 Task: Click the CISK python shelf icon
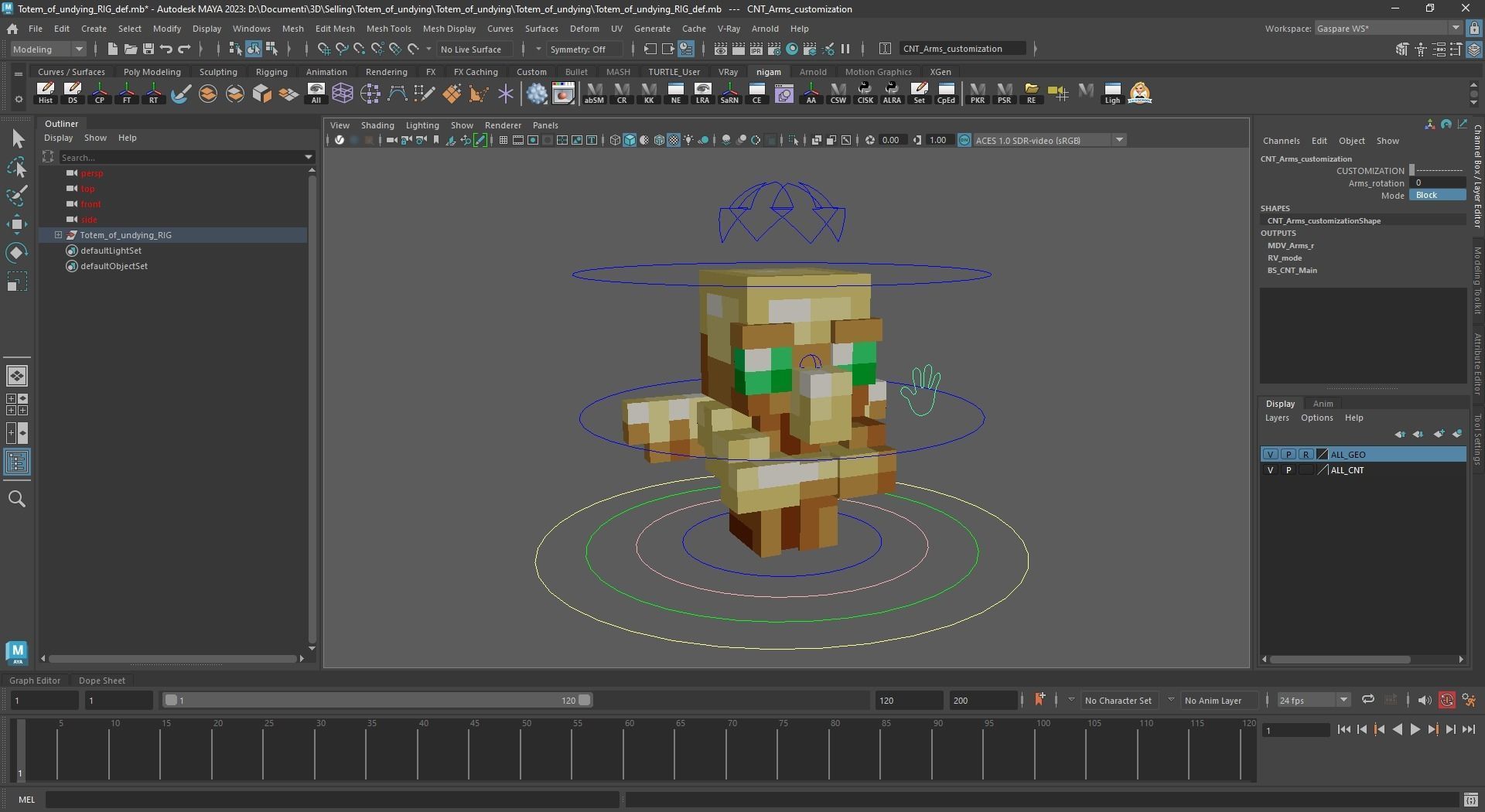(x=865, y=94)
